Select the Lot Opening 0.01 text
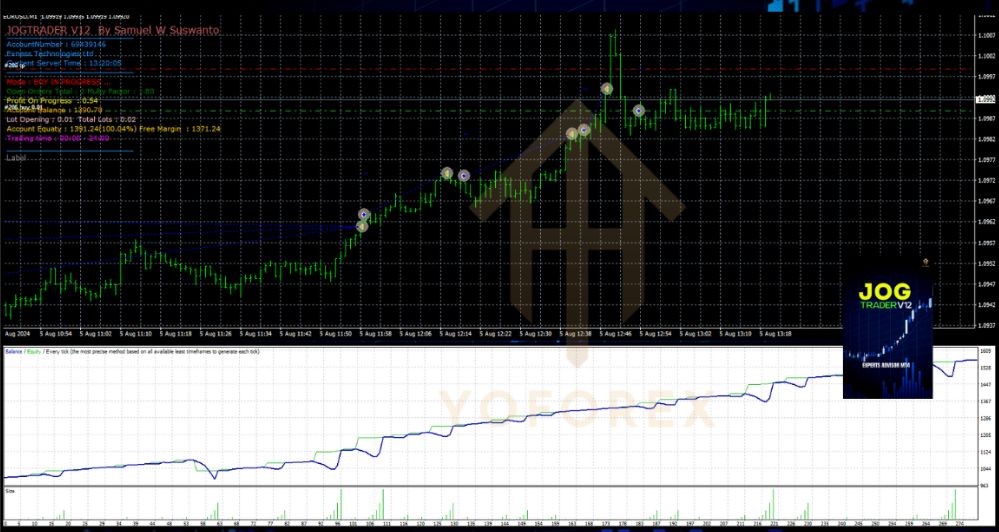The width and height of the screenshot is (999, 532). pos(40,119)
